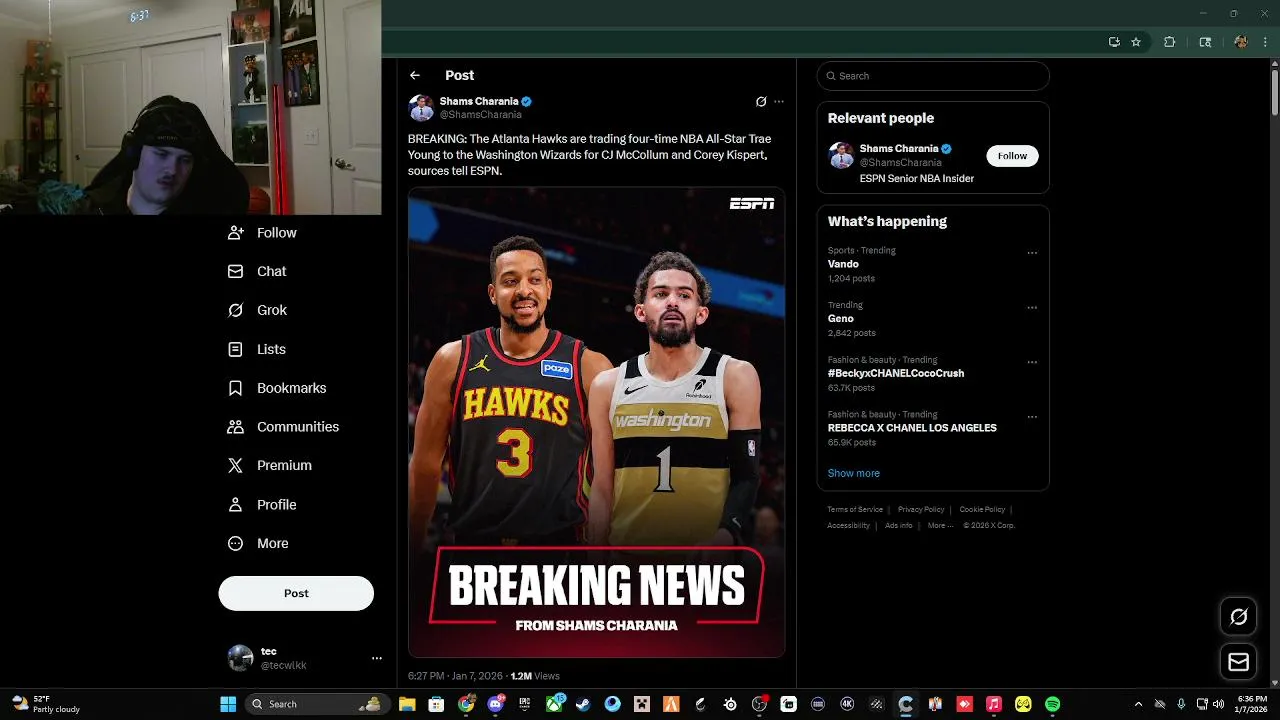Open options dots for Vando trend
The width and height of the screenshot is (1280, 720).
click(x=1032, y=253)
